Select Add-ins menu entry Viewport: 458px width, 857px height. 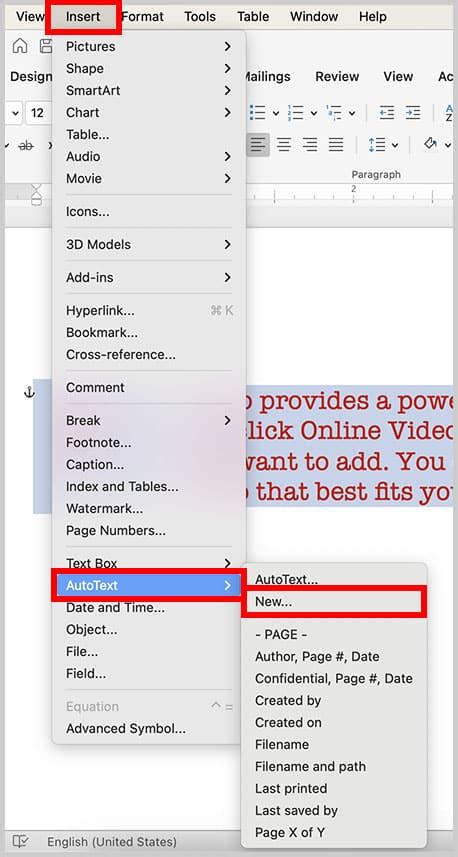(x=149, y=277)
